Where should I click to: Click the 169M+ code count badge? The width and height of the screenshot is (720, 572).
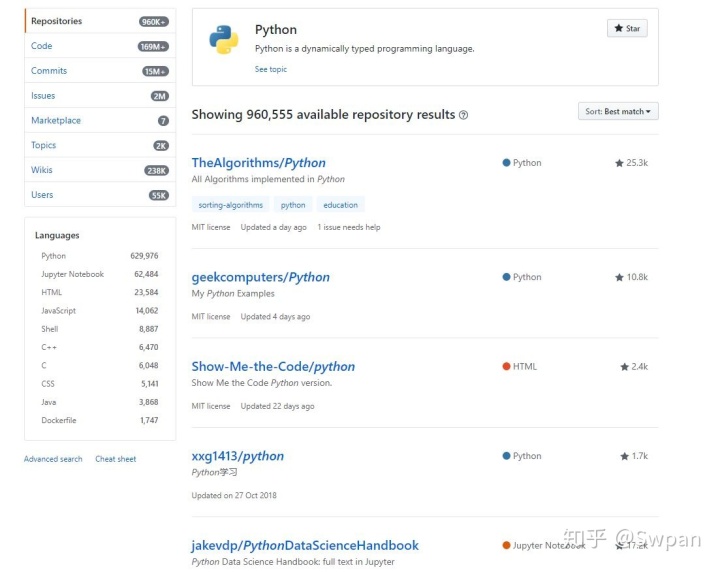[x=153, y=47]
